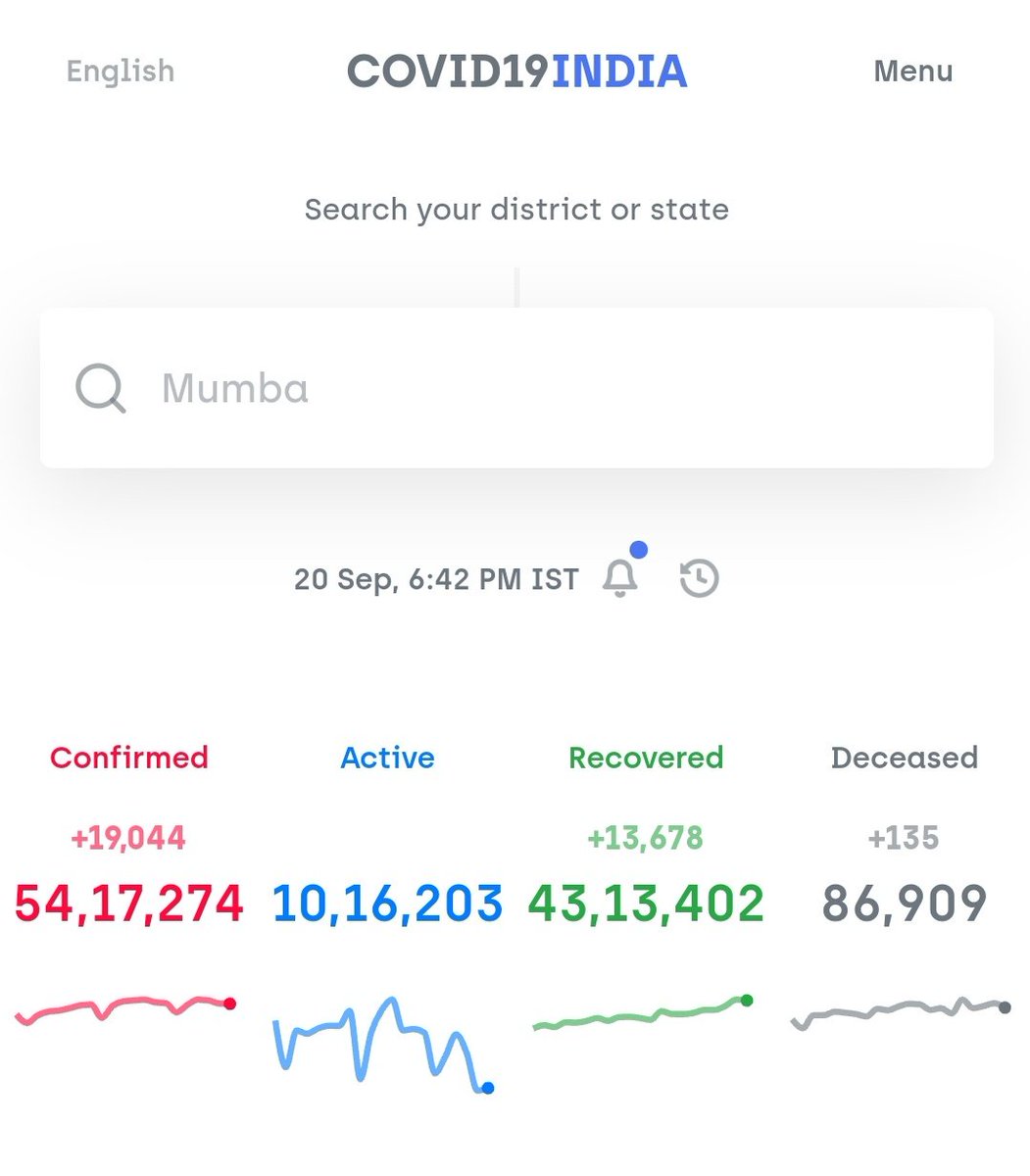Click the date and time display
This screenshot has width=1030, height=1176.
[x=437, y=578]
